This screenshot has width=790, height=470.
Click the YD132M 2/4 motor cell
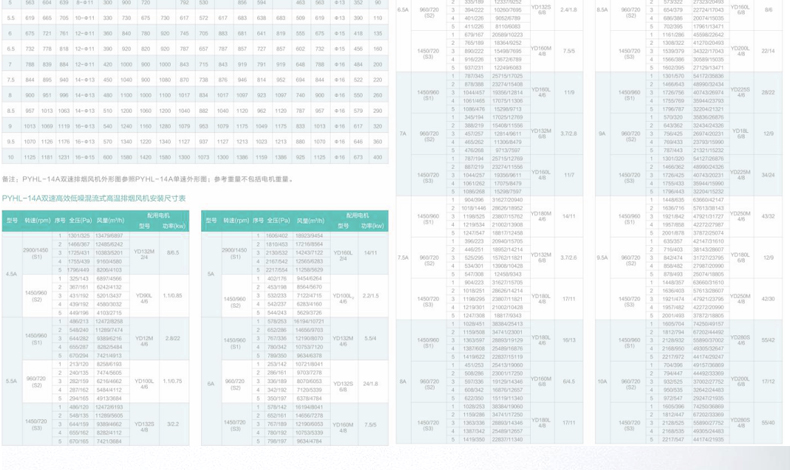pos(144,253)
